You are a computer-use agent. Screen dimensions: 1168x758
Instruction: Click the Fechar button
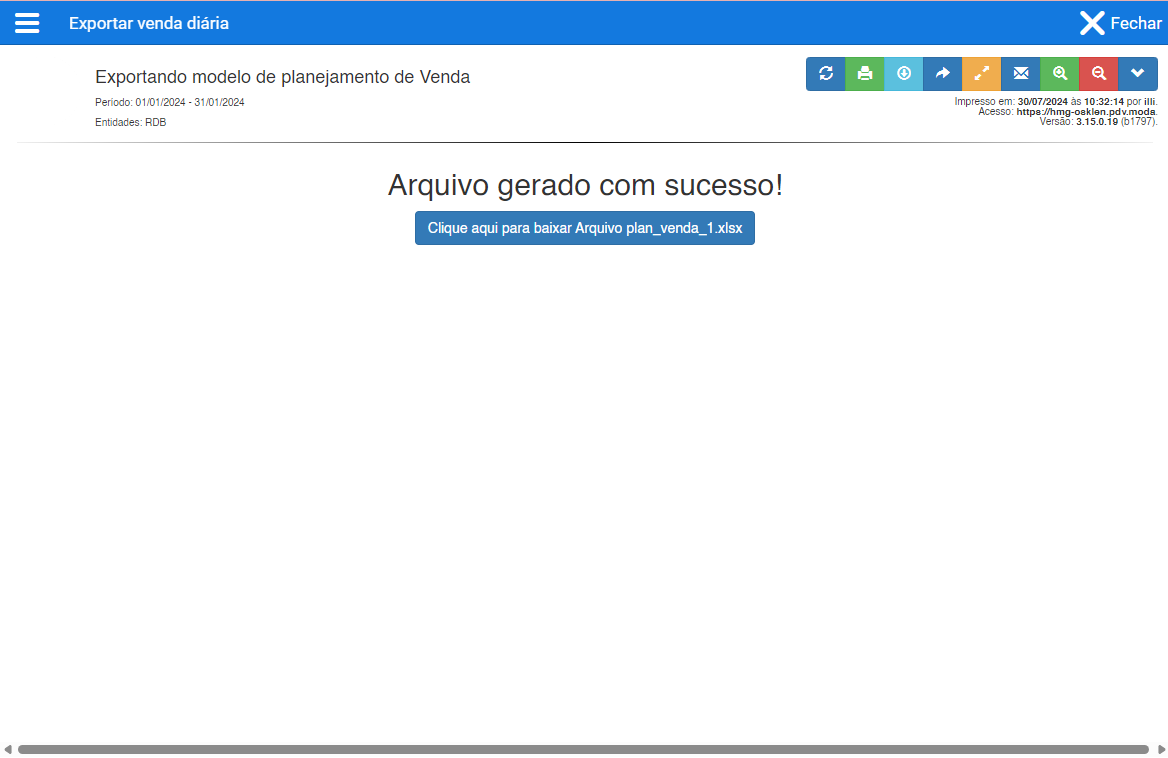1120,23
